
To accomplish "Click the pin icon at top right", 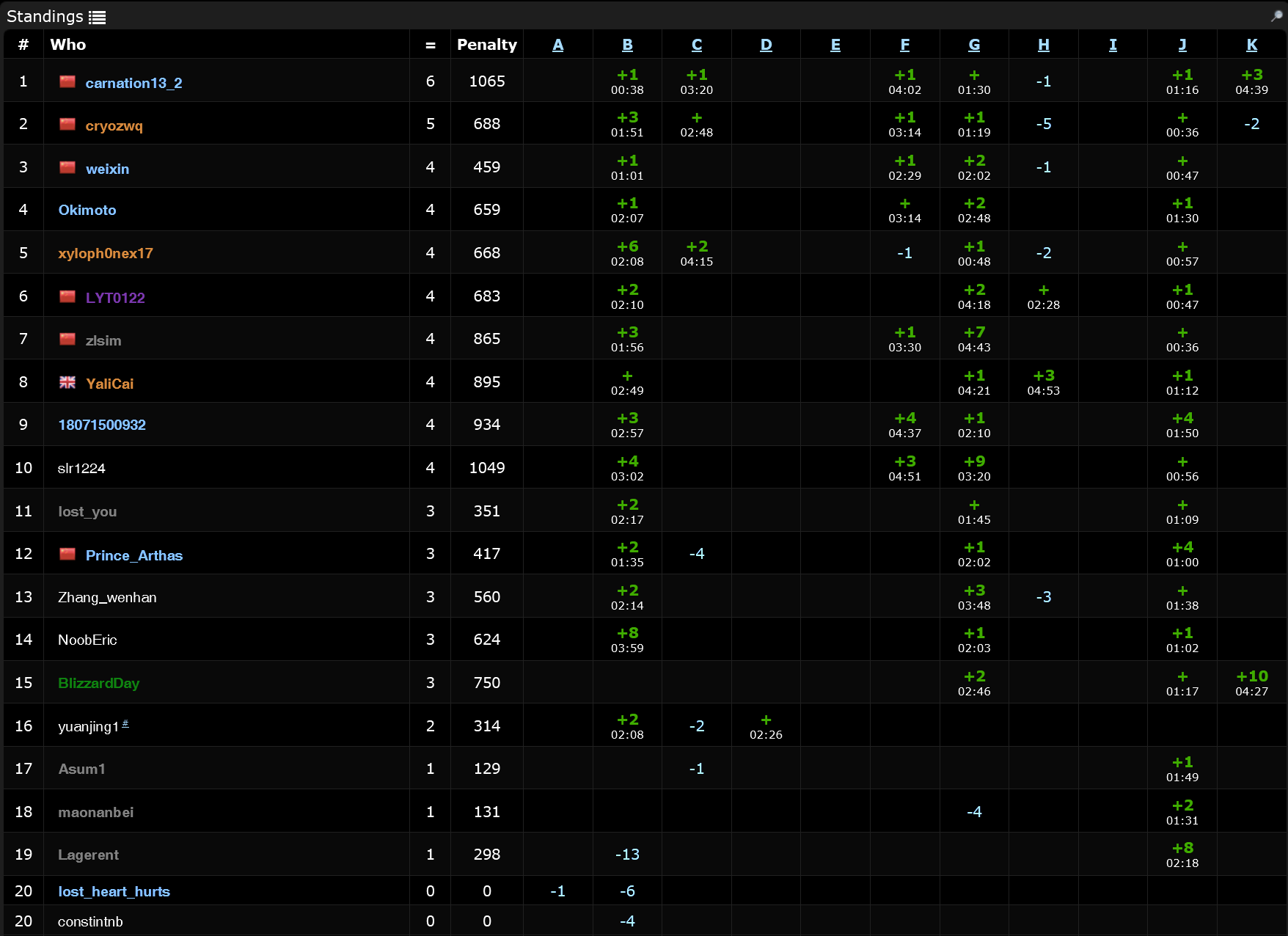I will (x=1277, y=15).
